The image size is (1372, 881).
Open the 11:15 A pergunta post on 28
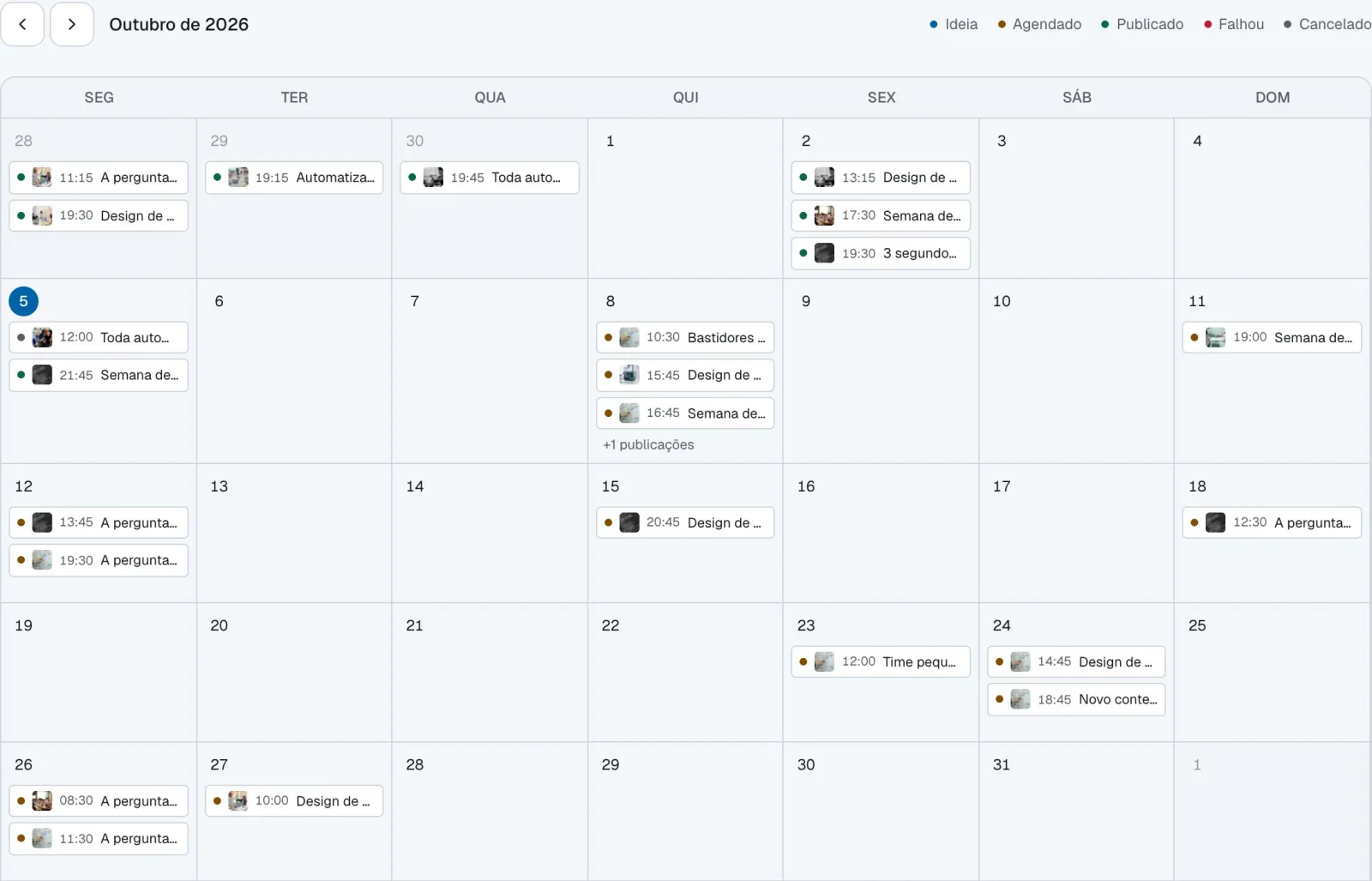click(x=99, y=178)
